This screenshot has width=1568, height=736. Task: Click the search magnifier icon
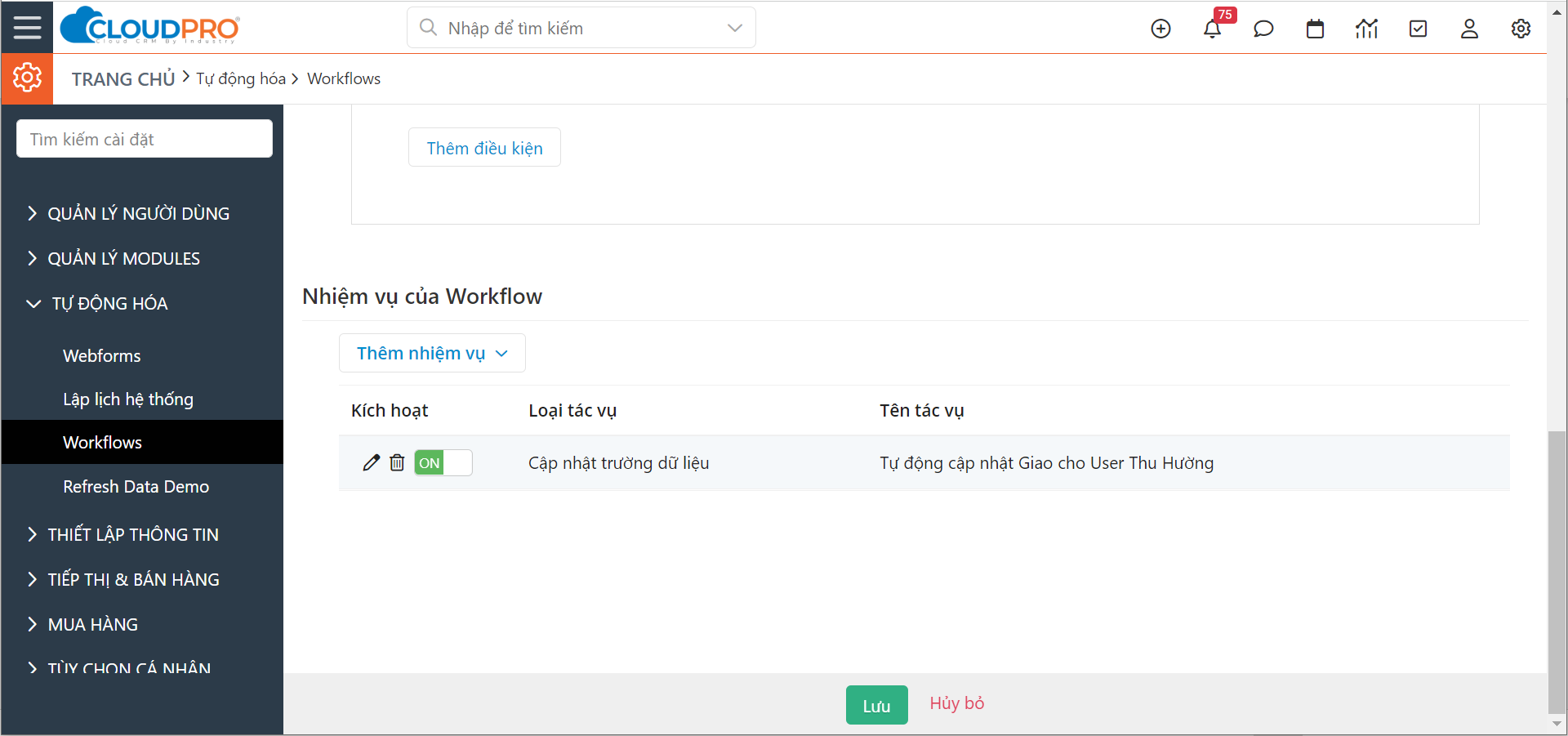[x=428, y=28]
